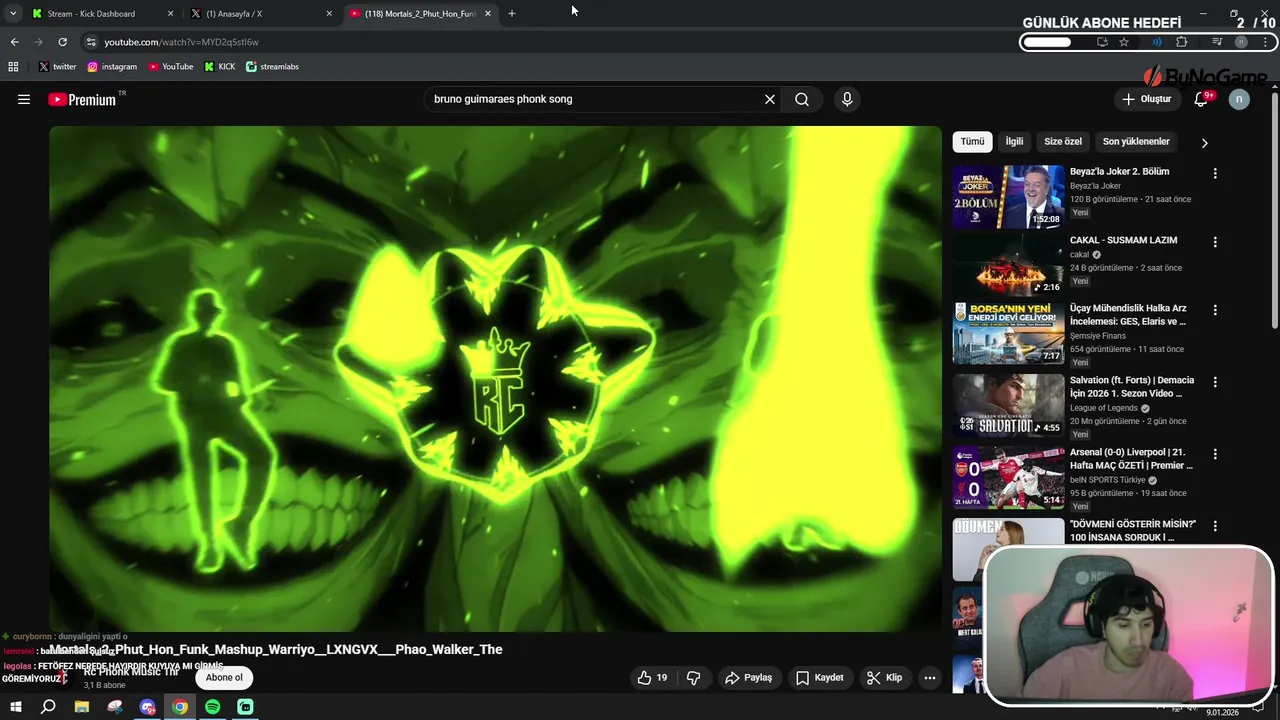Image resolution: width=1280 pixels, height=720 pixels.
Task: Open the streamlabs bookmark
Action: (272, 66)
